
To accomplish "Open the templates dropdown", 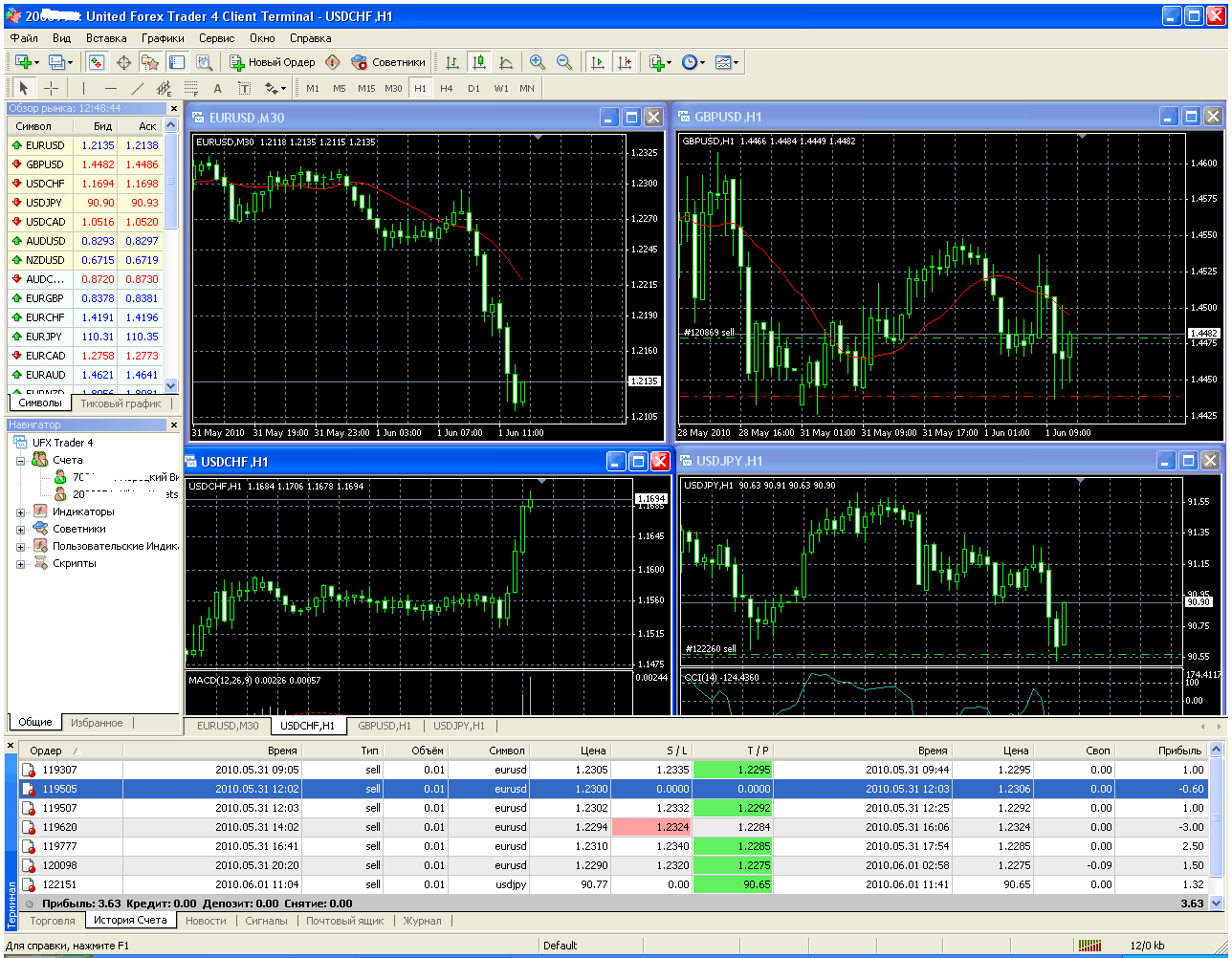I will pyautogui.click(x=727, y=62).
